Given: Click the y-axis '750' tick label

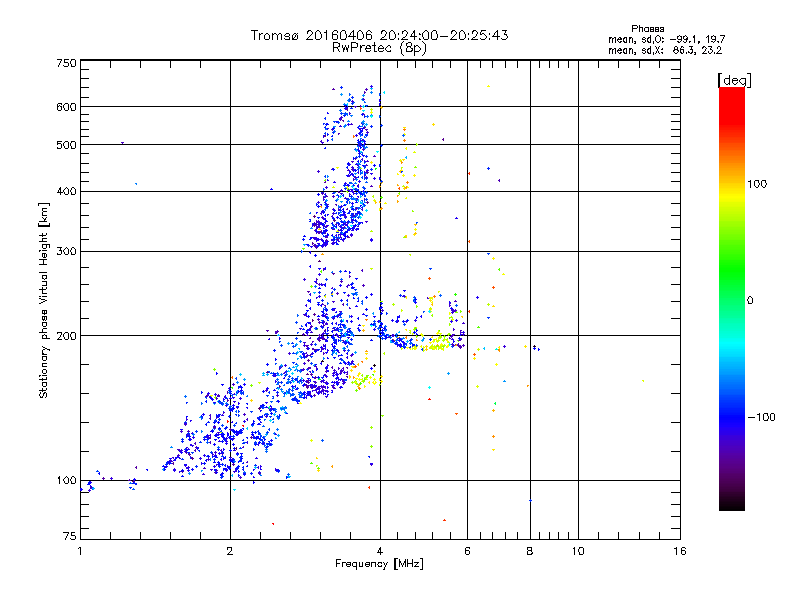Looking at the screenshot, I should 66,63.
